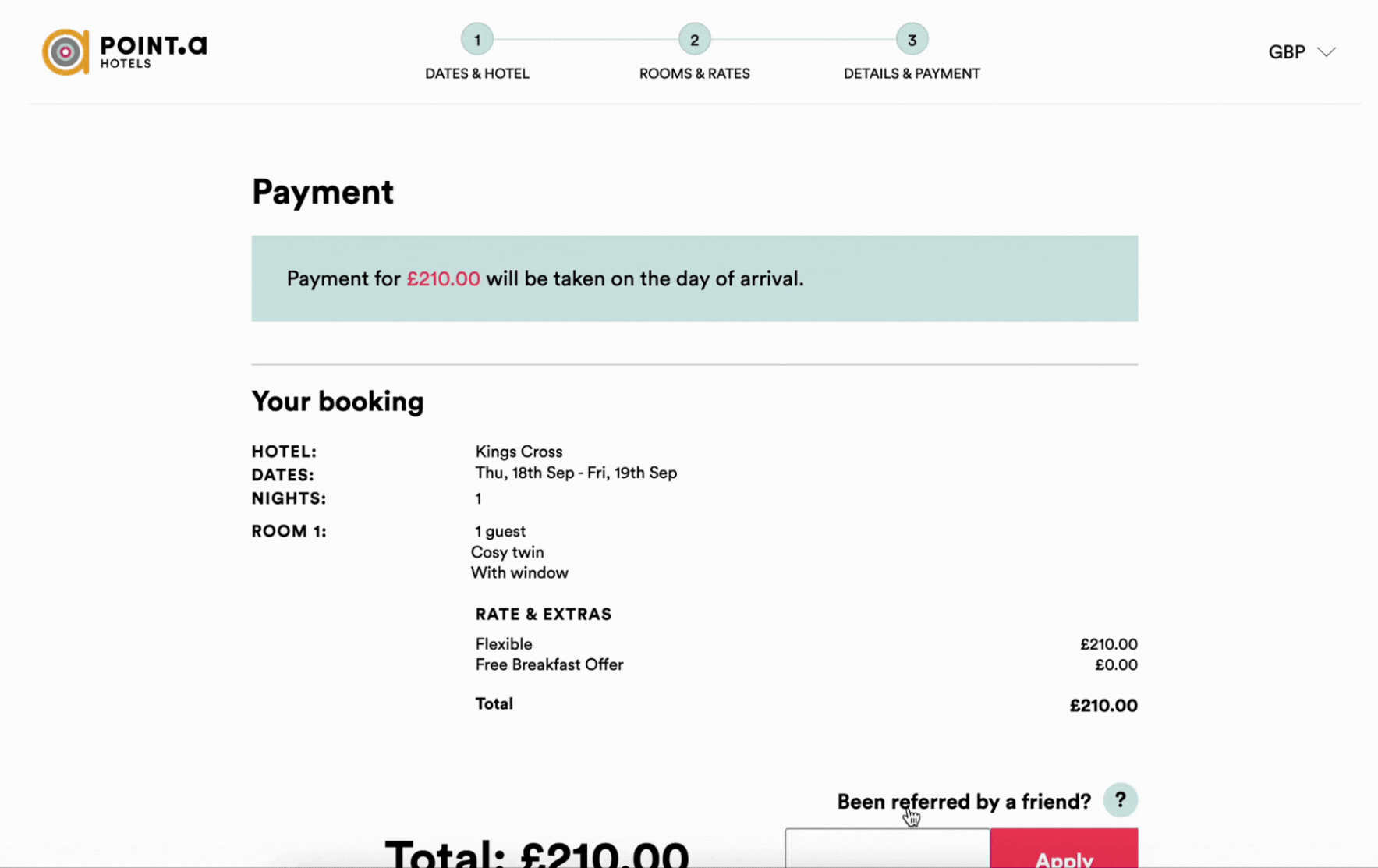Click the step 1 circle in the progress bar

(476, 40)
